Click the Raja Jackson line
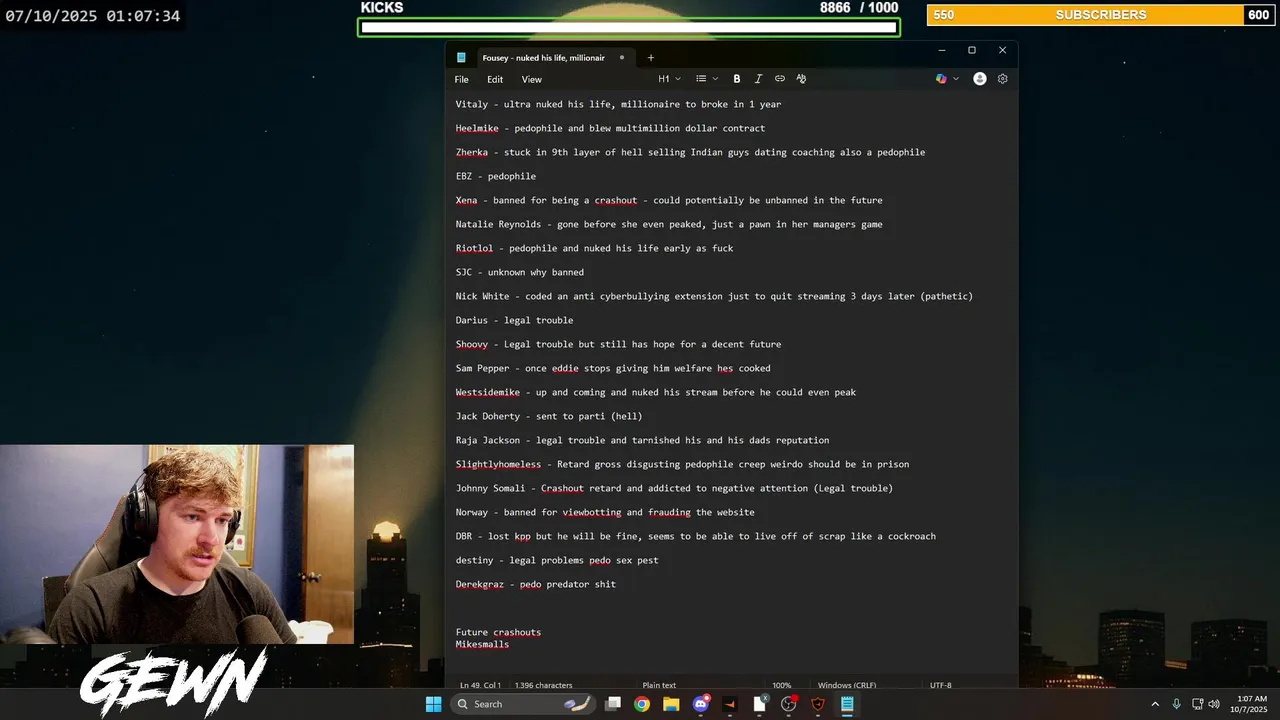The width and height of the screenshot is (1280, 720). (x=642, y=440)
